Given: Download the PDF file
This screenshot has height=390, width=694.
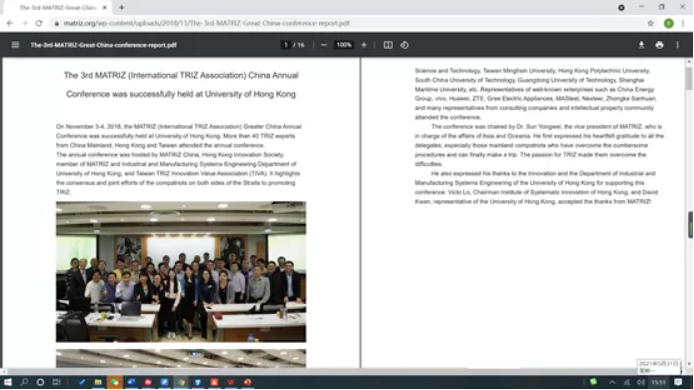Looking at the screenshot, I should pyautogui.click(x=641, y=45).
